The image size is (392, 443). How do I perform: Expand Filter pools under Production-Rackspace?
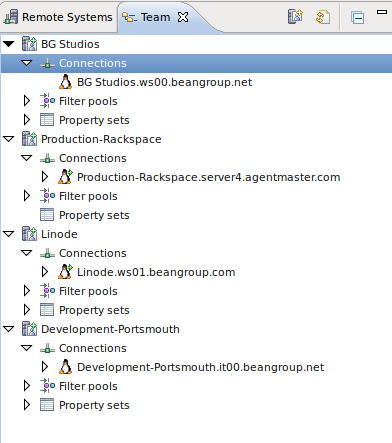click(x=27, y=196)
